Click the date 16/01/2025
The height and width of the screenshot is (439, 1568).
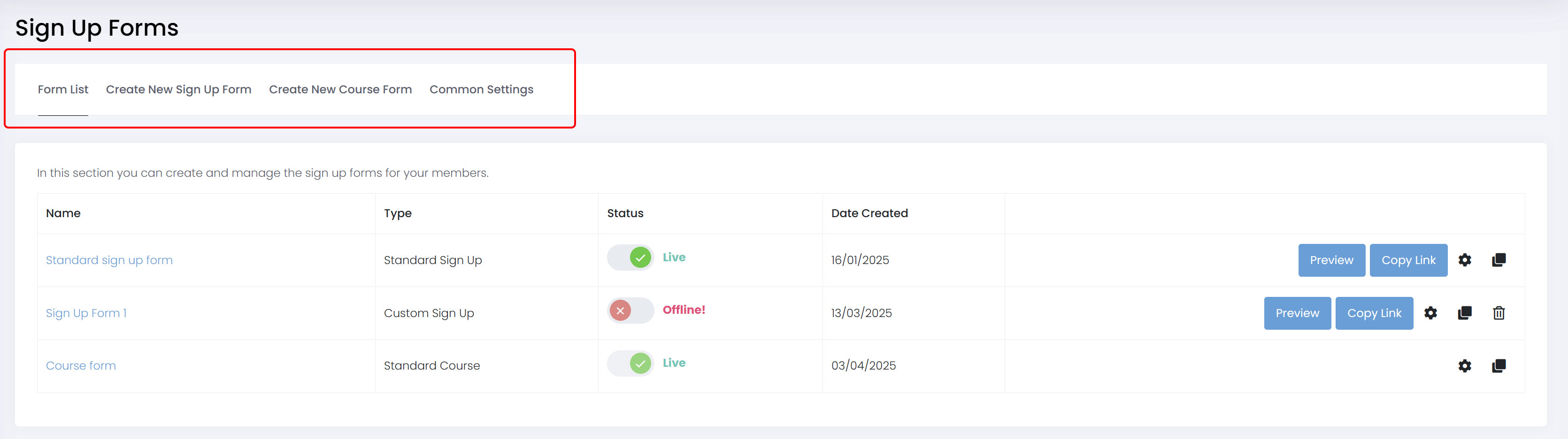860,260
